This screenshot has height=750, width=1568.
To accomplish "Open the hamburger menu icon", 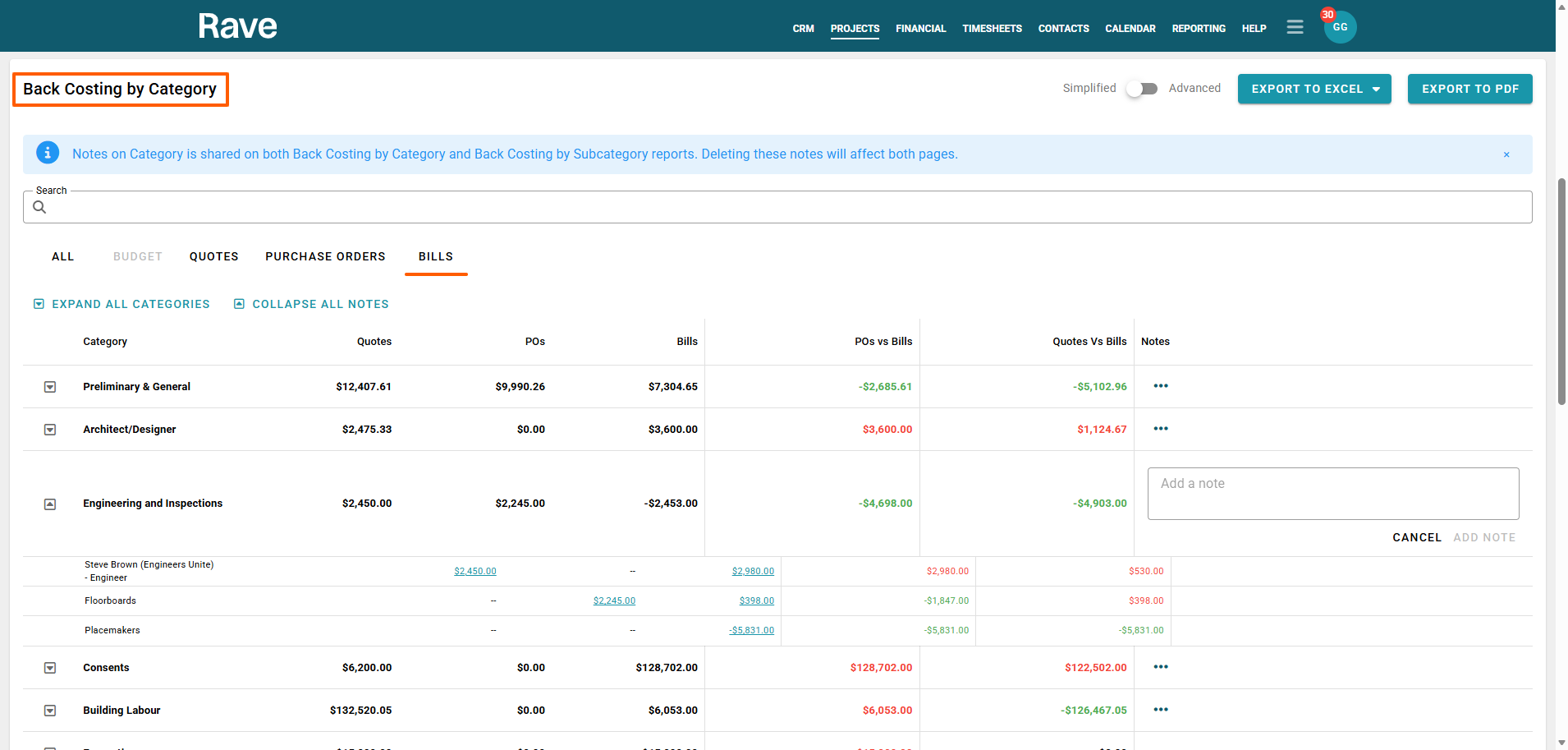I will [x=1295, y=27].
